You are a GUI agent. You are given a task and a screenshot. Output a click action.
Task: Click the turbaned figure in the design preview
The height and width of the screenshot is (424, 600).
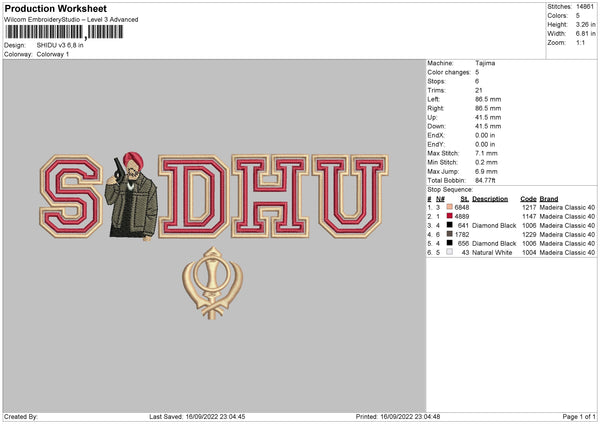tap(132, 196)
